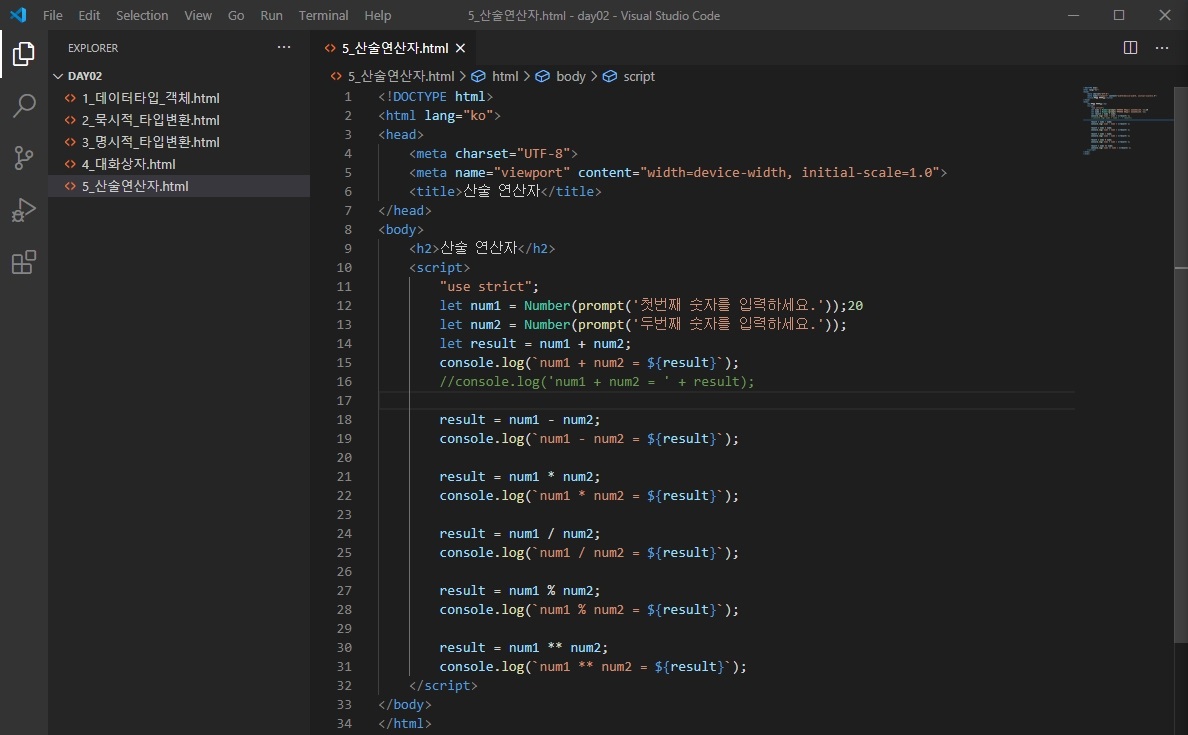Screen dimensions: 1188x735
Task: Open the Go menu
Action: tap(236, 15)
